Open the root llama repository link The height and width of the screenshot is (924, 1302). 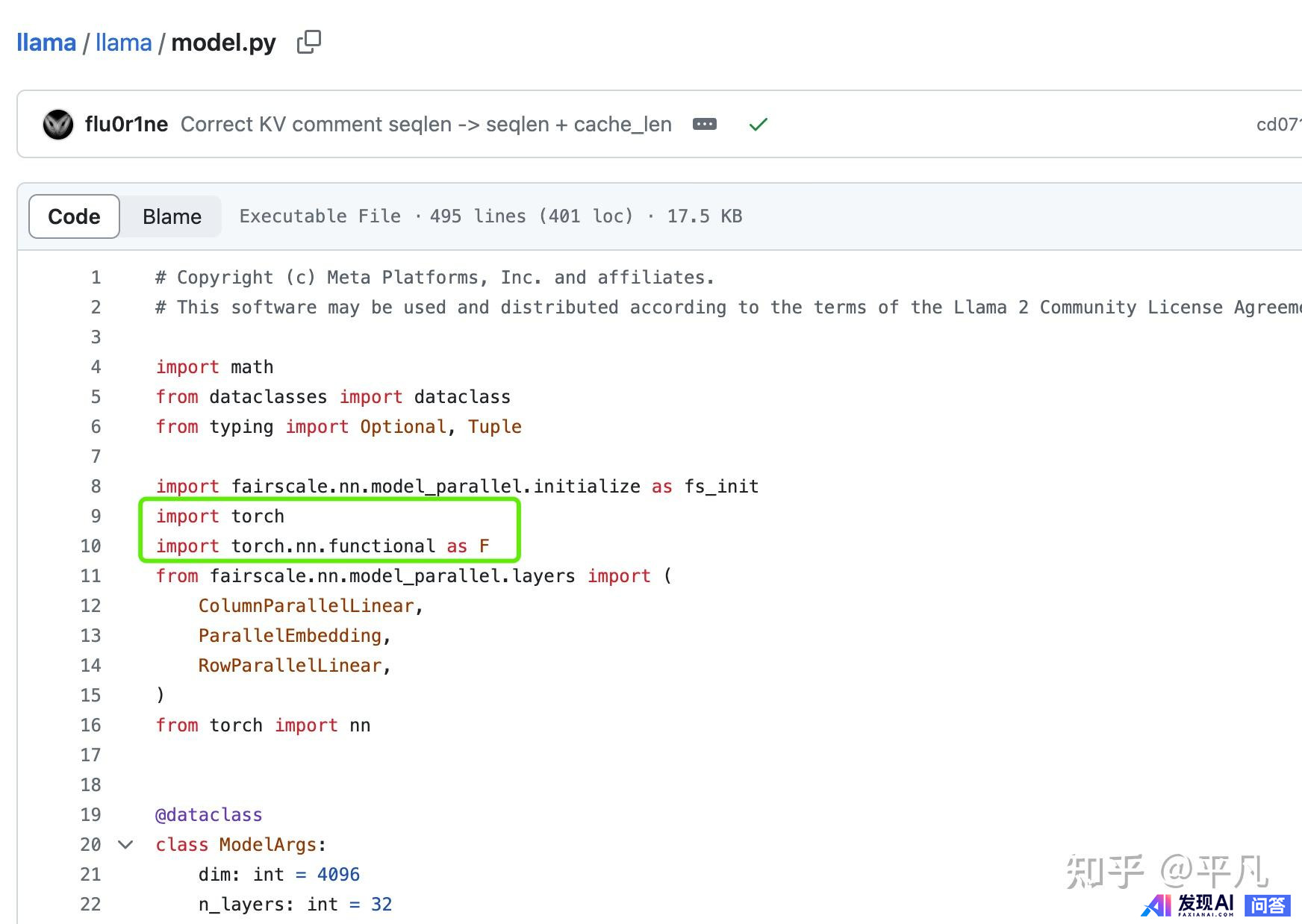pos(46,43)
